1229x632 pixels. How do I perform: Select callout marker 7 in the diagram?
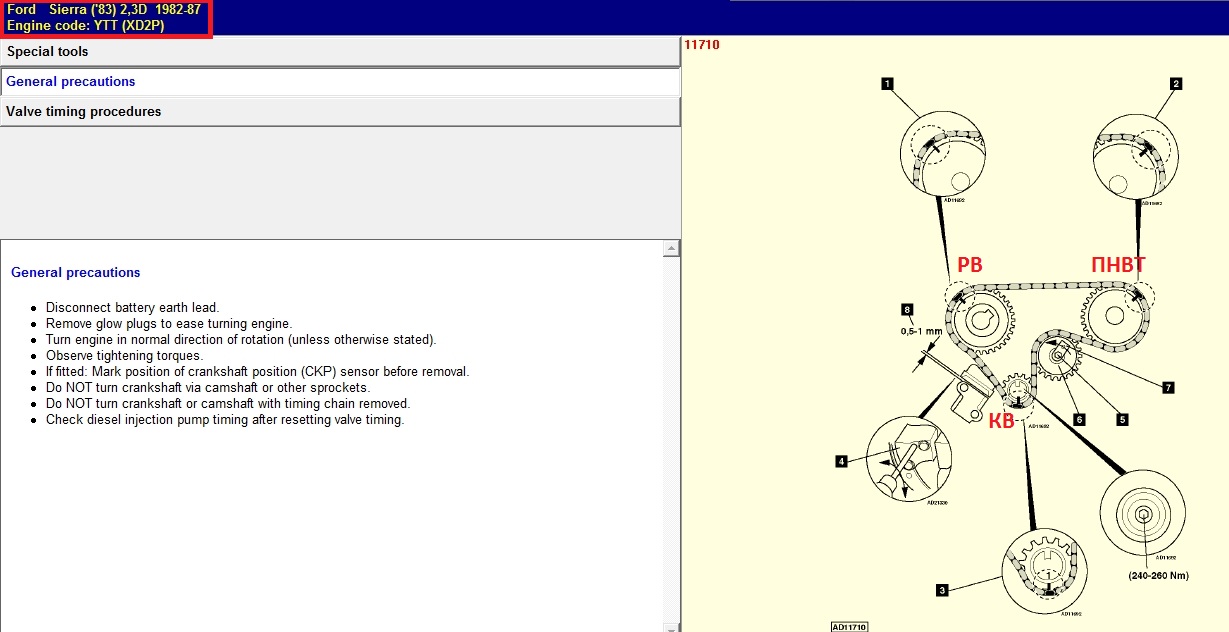1167,387
